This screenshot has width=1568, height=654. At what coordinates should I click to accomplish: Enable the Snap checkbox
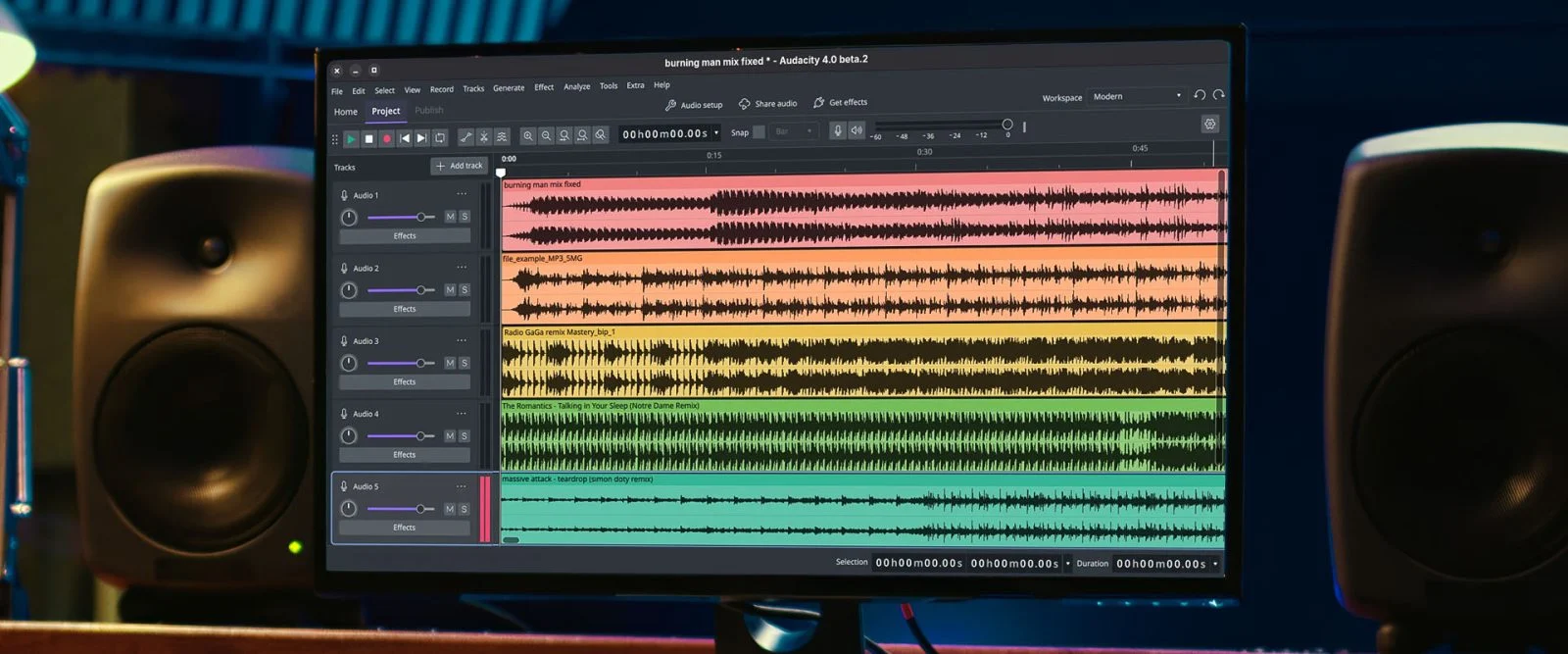click(759, 131)
